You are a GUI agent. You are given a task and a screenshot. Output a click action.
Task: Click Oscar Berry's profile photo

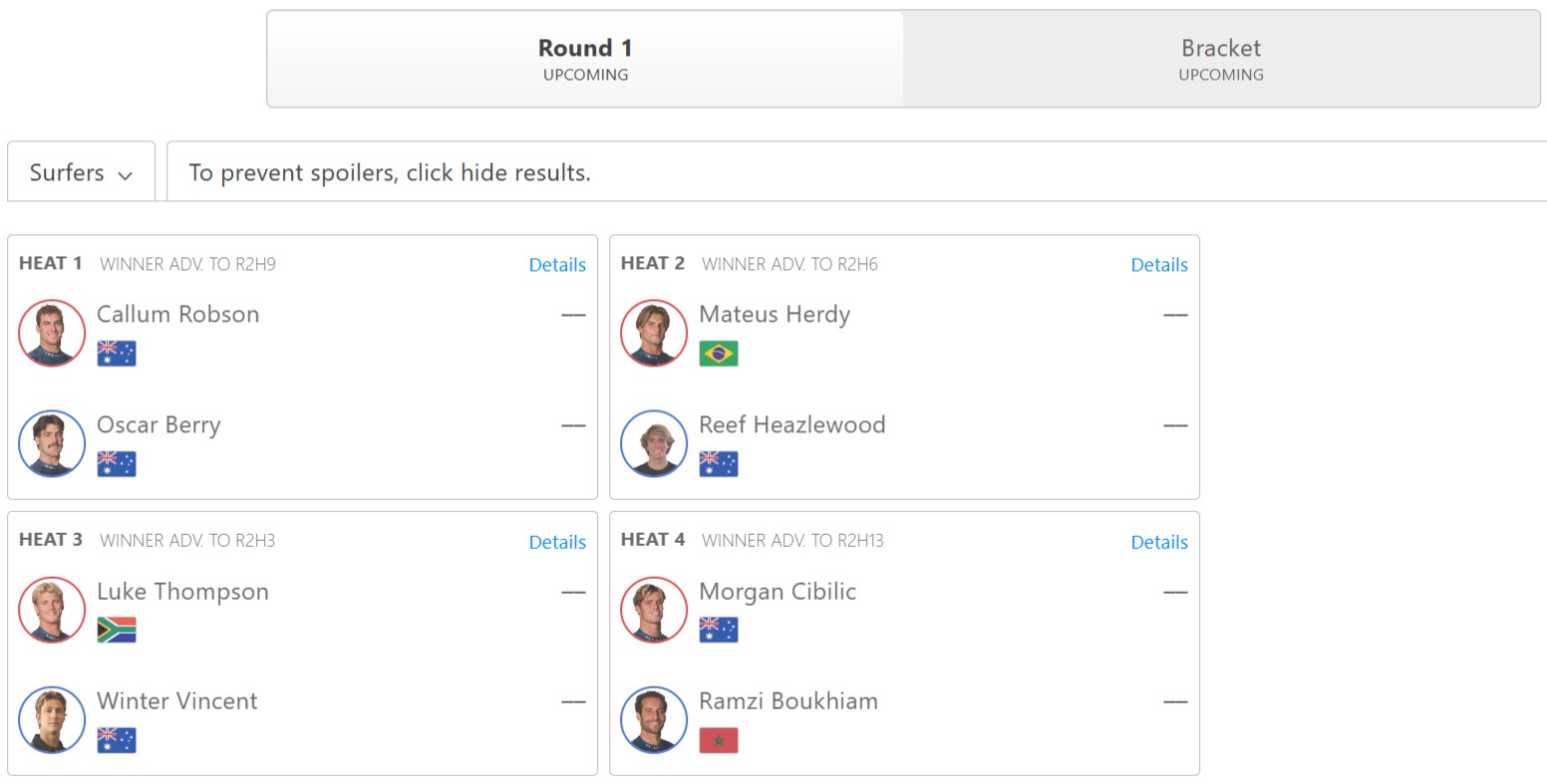[52, 443]
